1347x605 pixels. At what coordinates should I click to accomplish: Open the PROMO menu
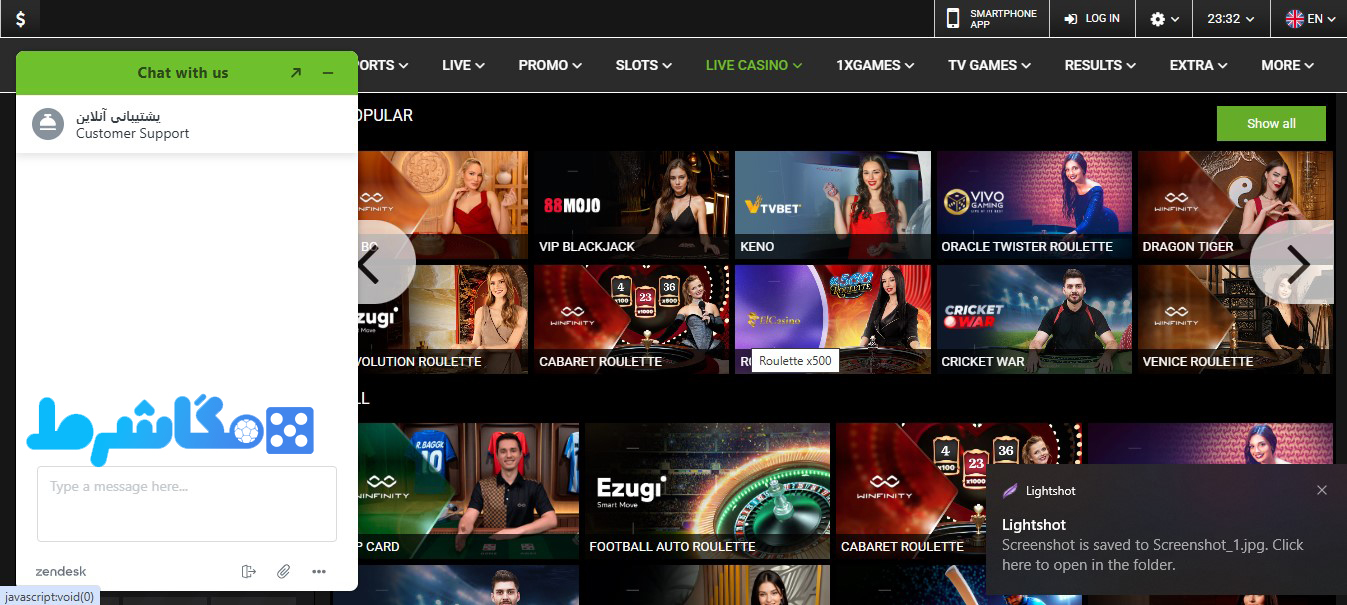pos(550,65)
